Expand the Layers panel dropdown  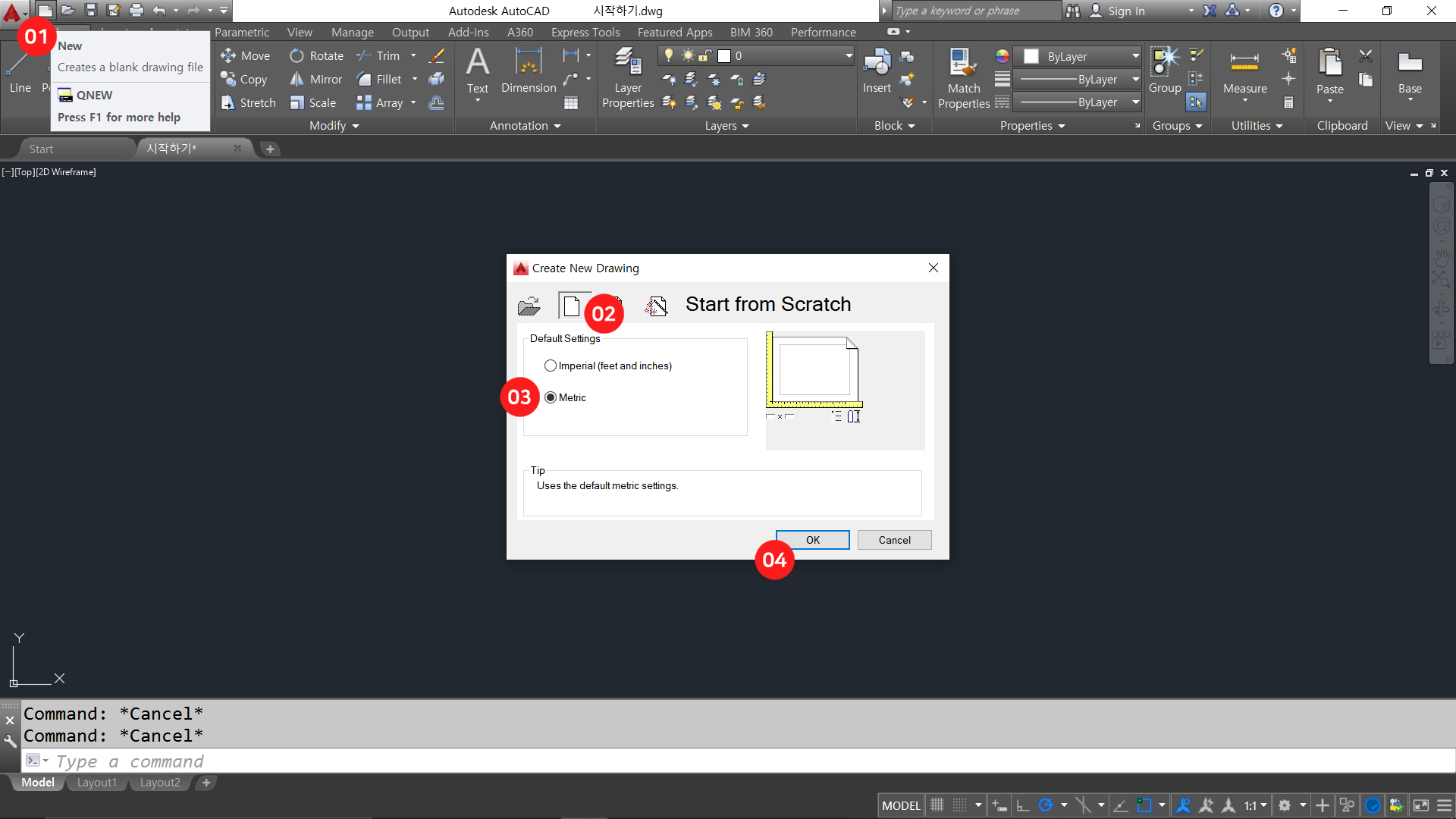(726, 125)
